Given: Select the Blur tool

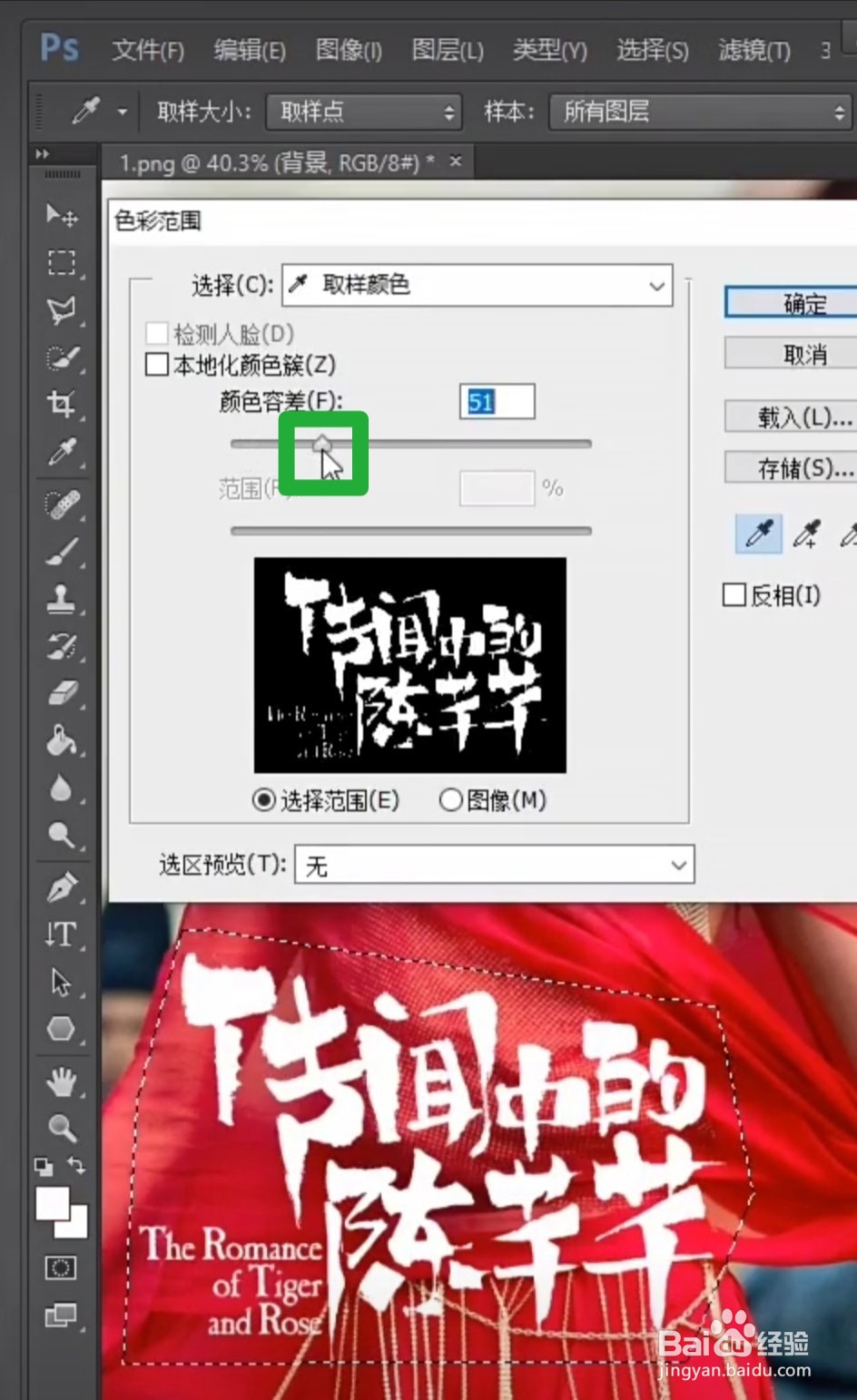Looking at the screenshot, I should pyautogui.click(x=62, y=788).
